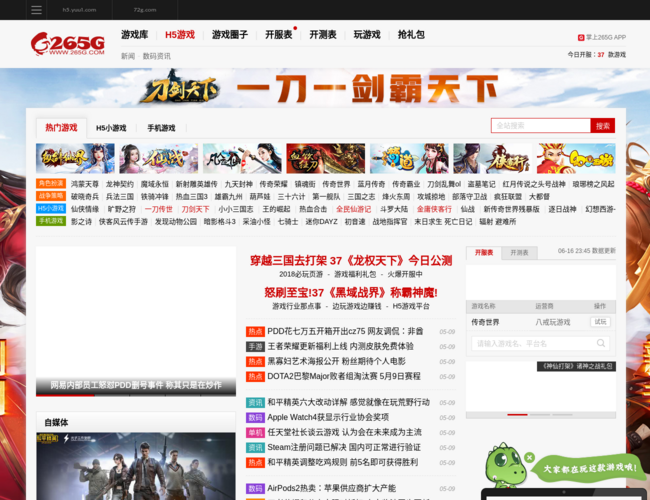Click the green 手机游戏 category tag
The image size is (650, 500).
51,221
